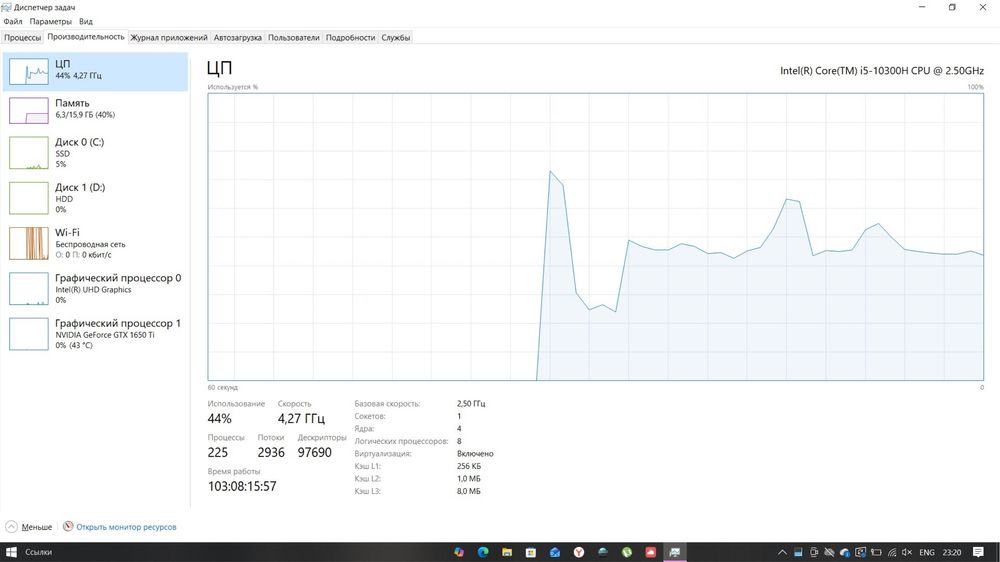Open the red cloud app taskbar icon
Screen dimensions: 1000x562
click(651, 552)
